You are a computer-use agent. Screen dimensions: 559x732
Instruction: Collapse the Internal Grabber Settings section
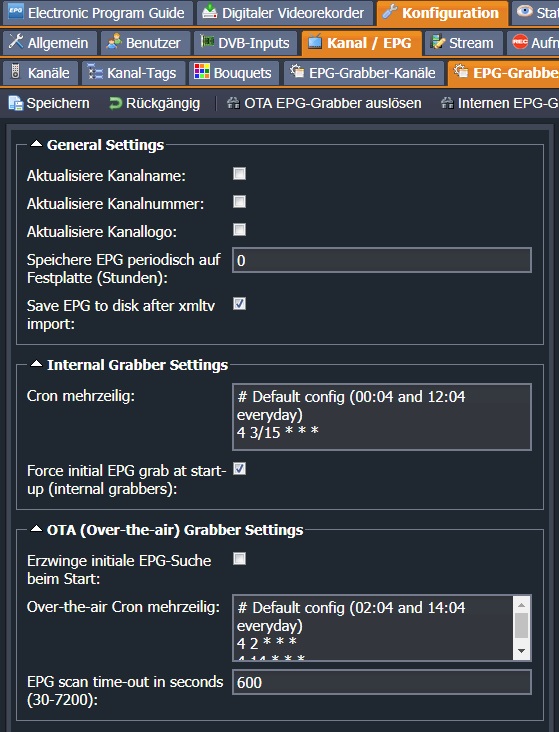(36, 364)
